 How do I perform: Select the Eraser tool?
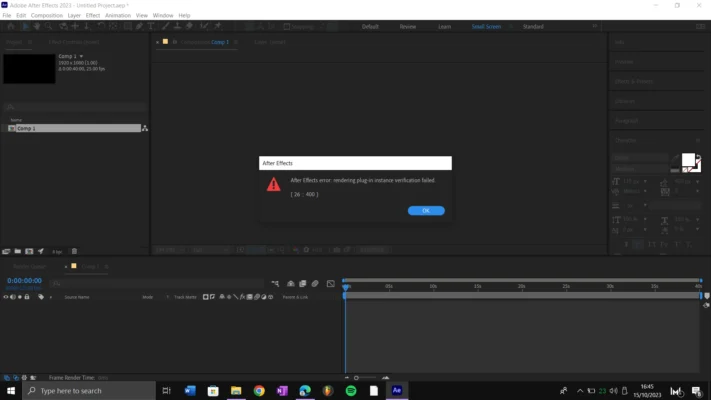(189, 26)
